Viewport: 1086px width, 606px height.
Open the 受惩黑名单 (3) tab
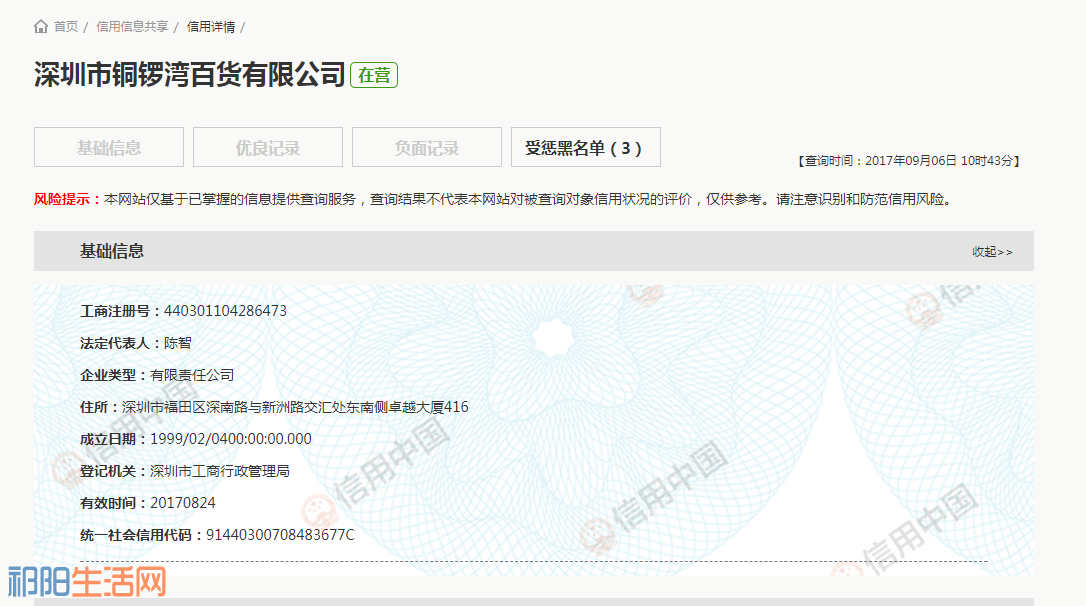point(586,147)
